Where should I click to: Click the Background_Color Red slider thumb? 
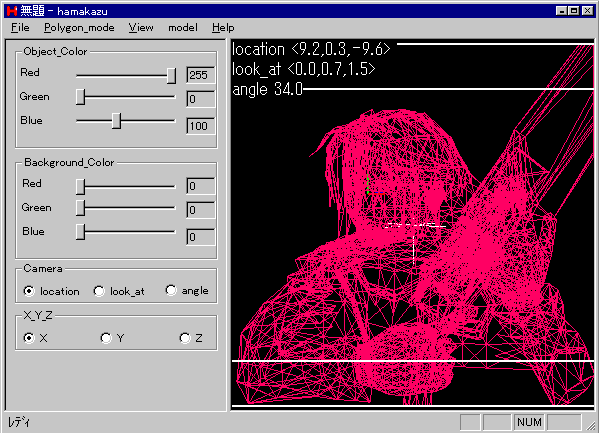click(80, 187)
